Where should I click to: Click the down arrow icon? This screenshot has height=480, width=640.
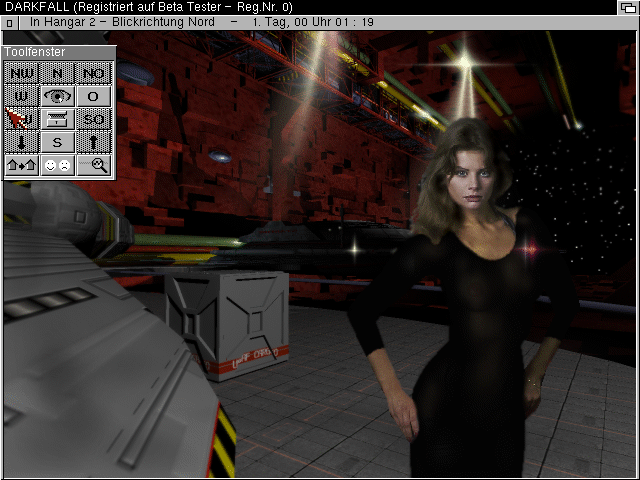(21, 142)
